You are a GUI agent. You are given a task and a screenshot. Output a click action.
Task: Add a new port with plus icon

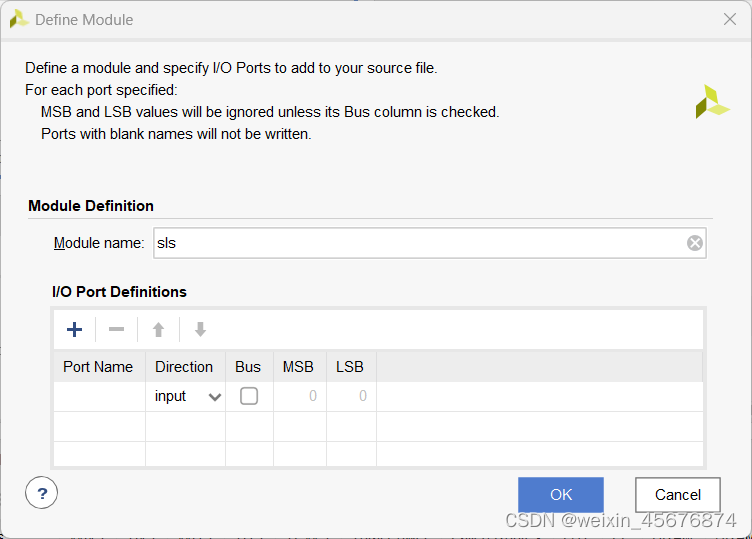click(x=74, y=329)
